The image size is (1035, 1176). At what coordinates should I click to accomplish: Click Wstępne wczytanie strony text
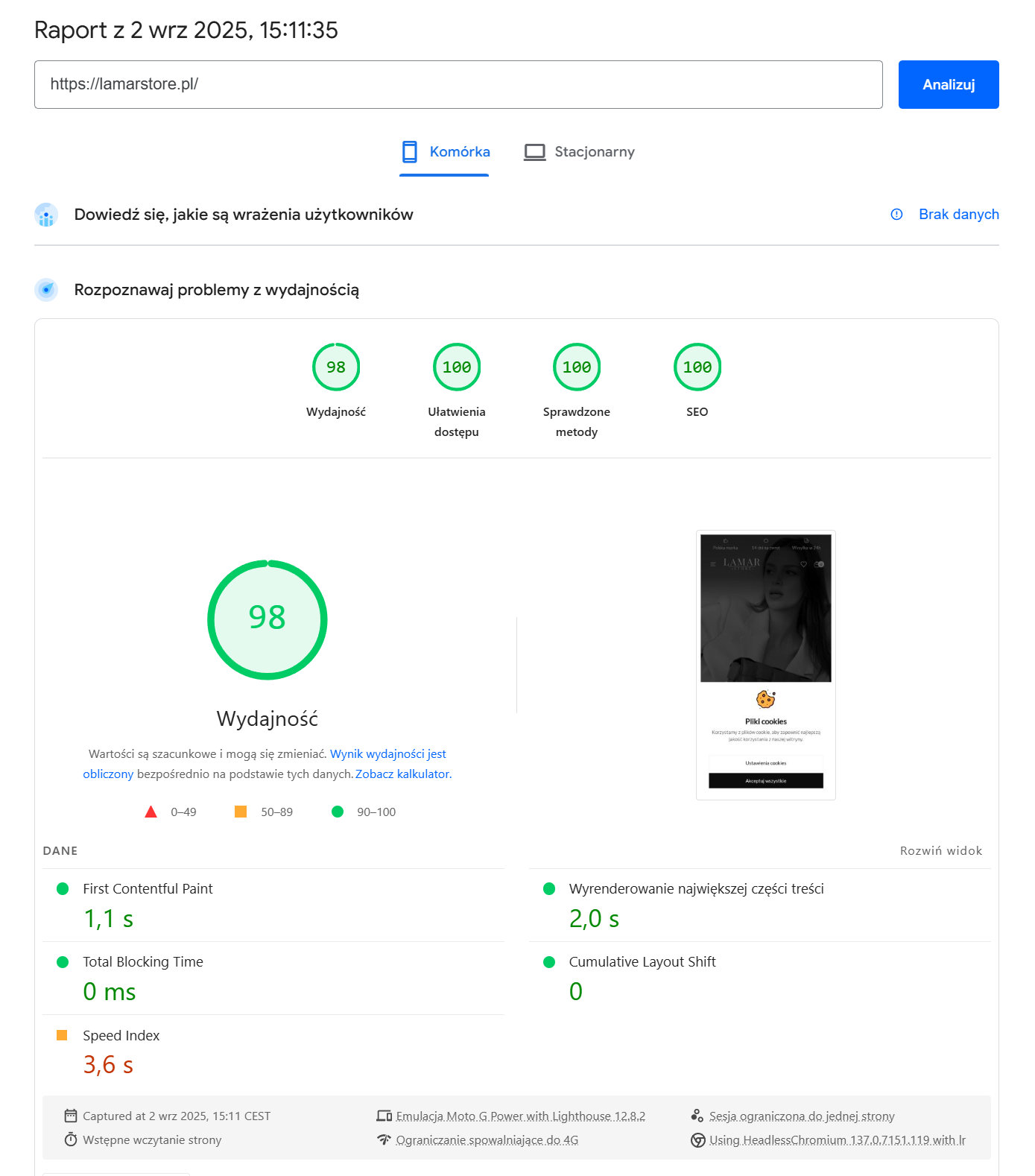[x=152, y=1140]
